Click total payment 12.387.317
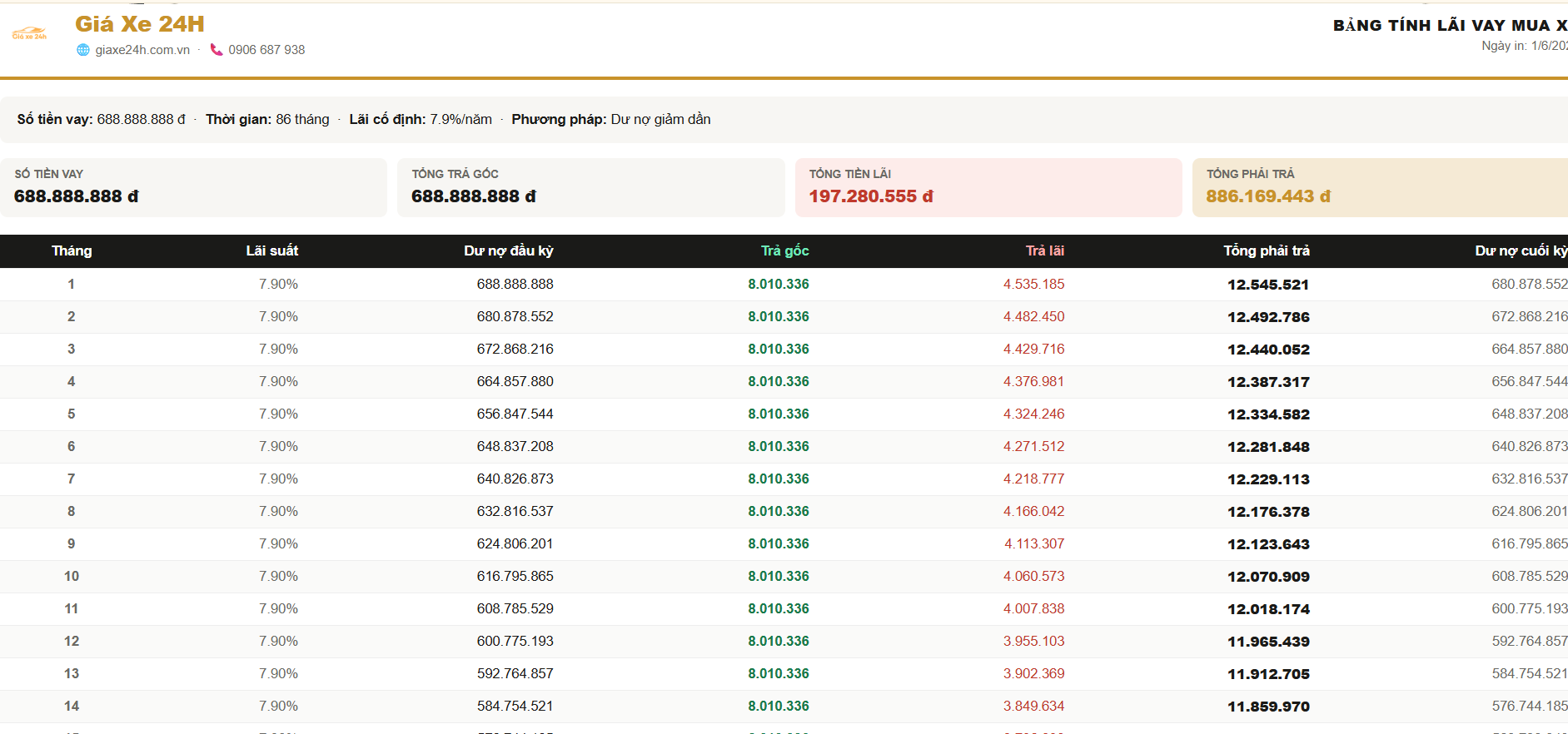The image size is (1568, 734). coord(1268,382)
